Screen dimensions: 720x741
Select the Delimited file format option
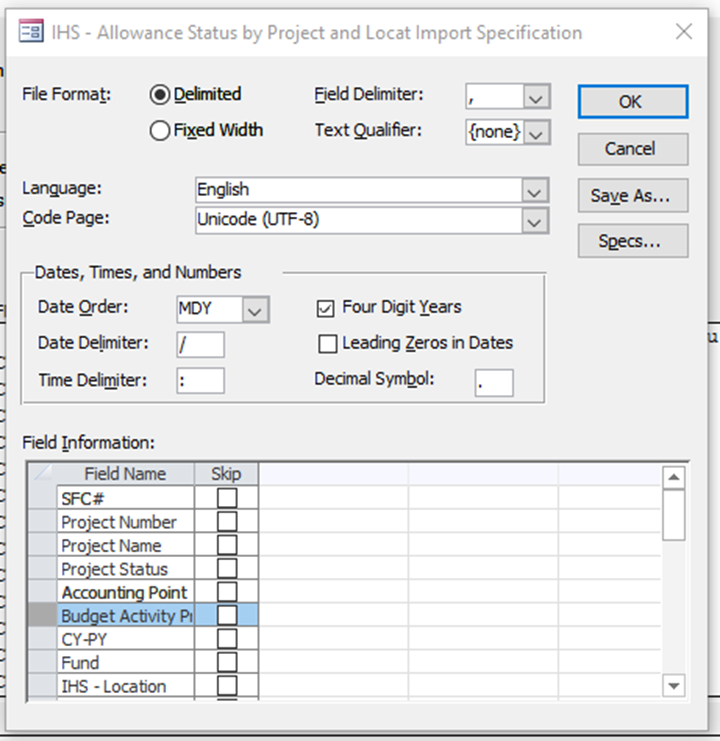click(160, 95)
